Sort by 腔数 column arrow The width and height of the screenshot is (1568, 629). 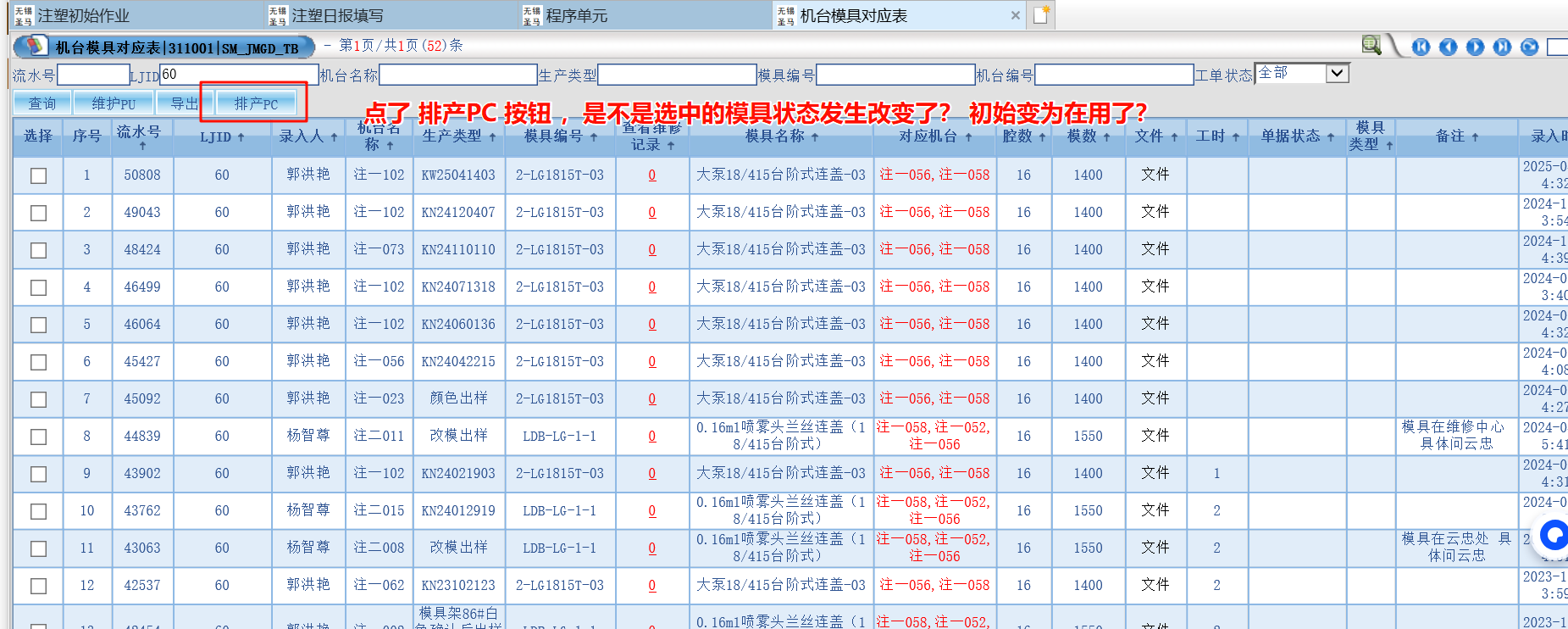[x=1042, y=136]
